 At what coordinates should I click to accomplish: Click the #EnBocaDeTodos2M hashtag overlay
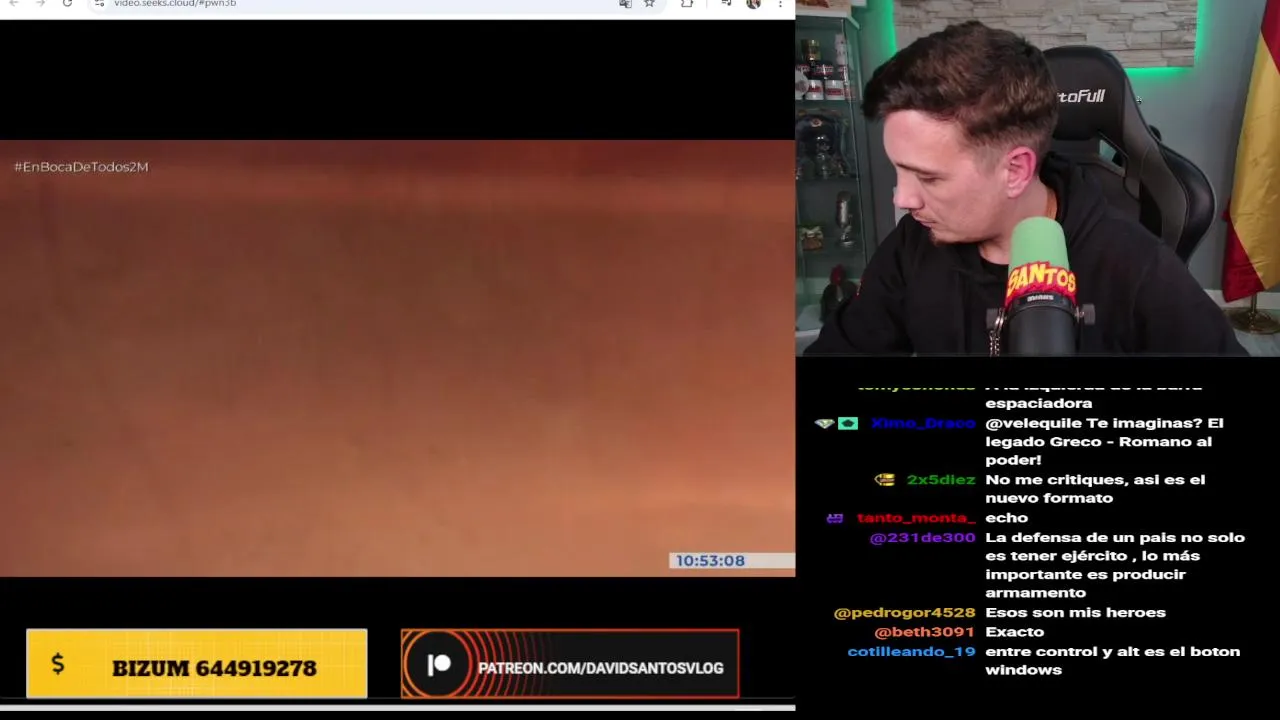click(81, 167)
